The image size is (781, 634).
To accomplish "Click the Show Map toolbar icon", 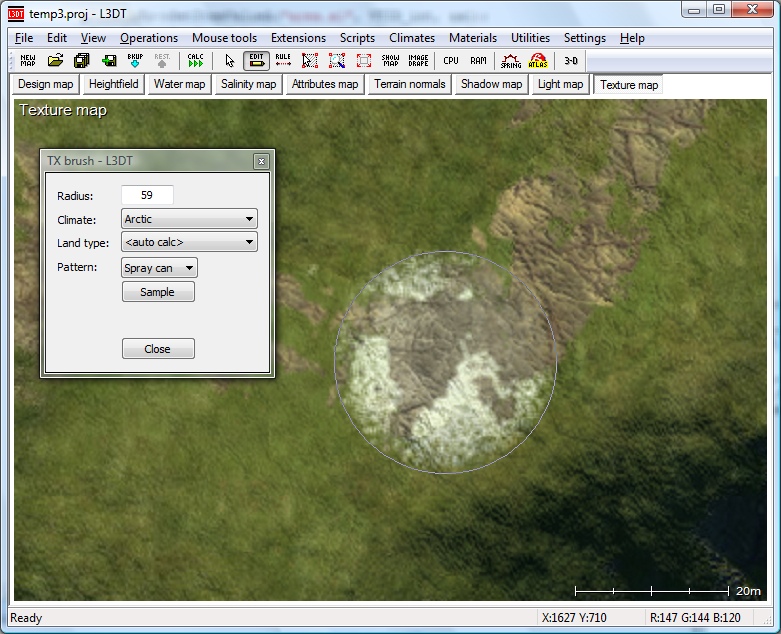I will (390, 61).
